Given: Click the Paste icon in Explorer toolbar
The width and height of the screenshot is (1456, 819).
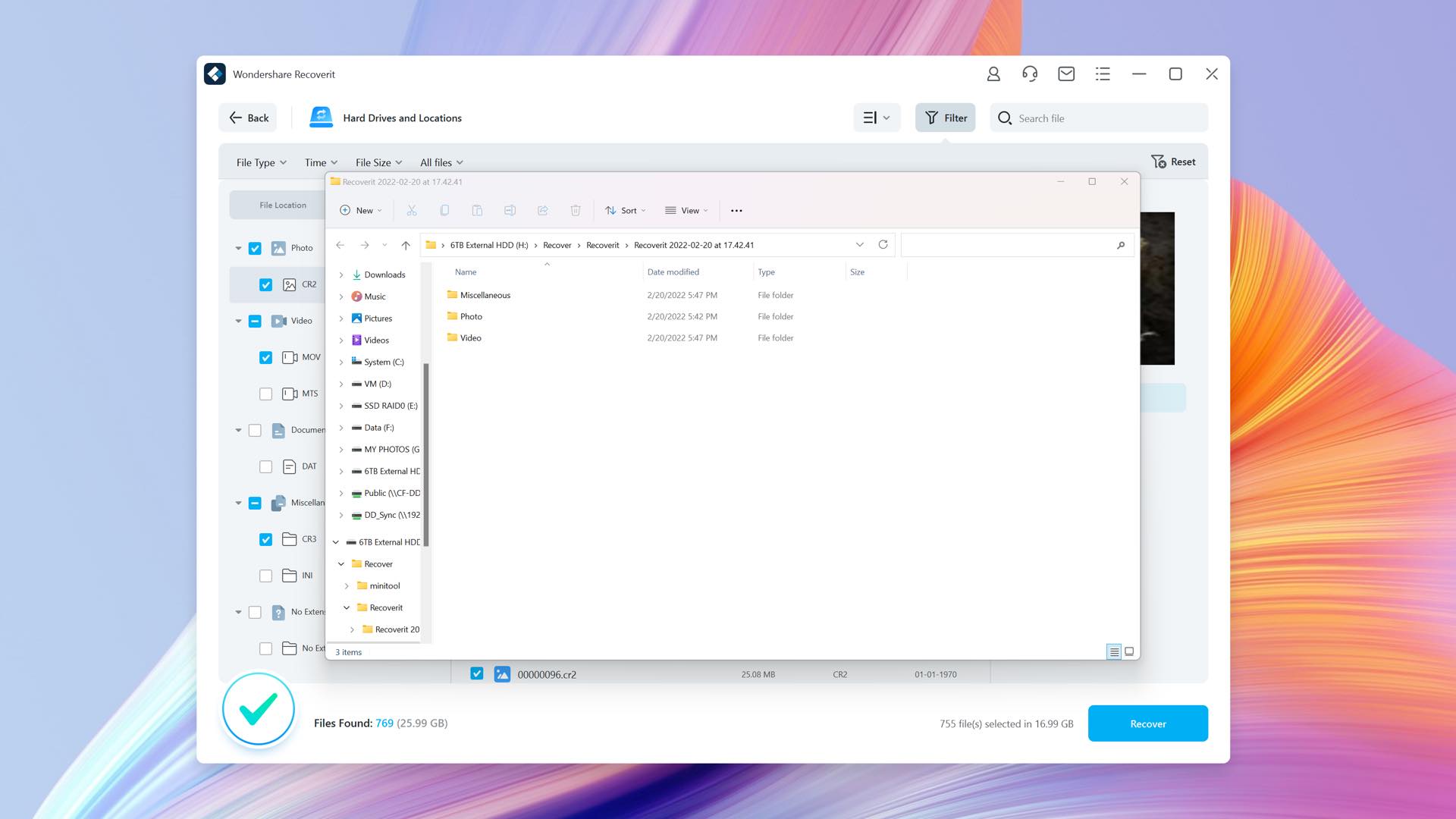Looking at the screenshot, I should tap(477, 210).
